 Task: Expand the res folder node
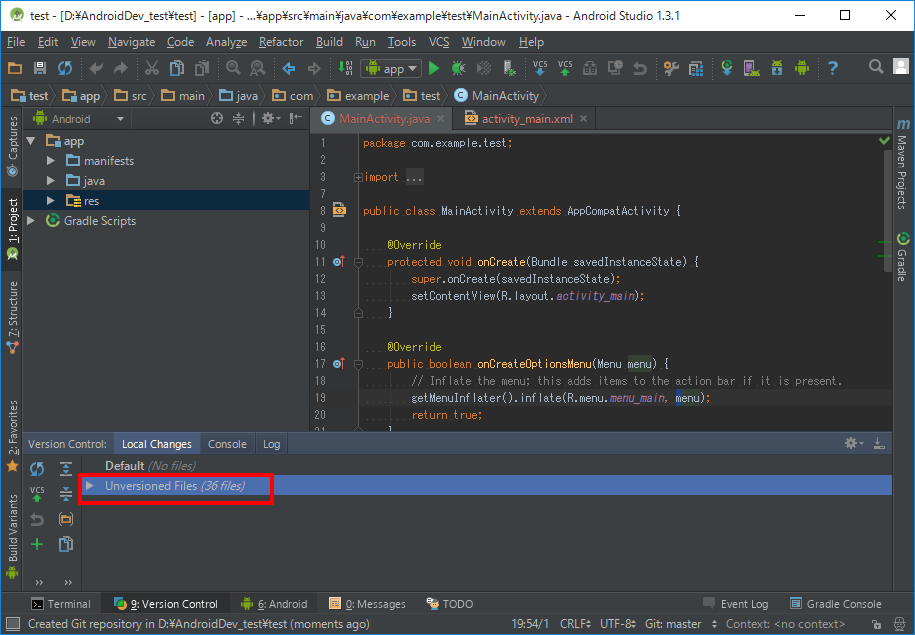tap(51, 201)
